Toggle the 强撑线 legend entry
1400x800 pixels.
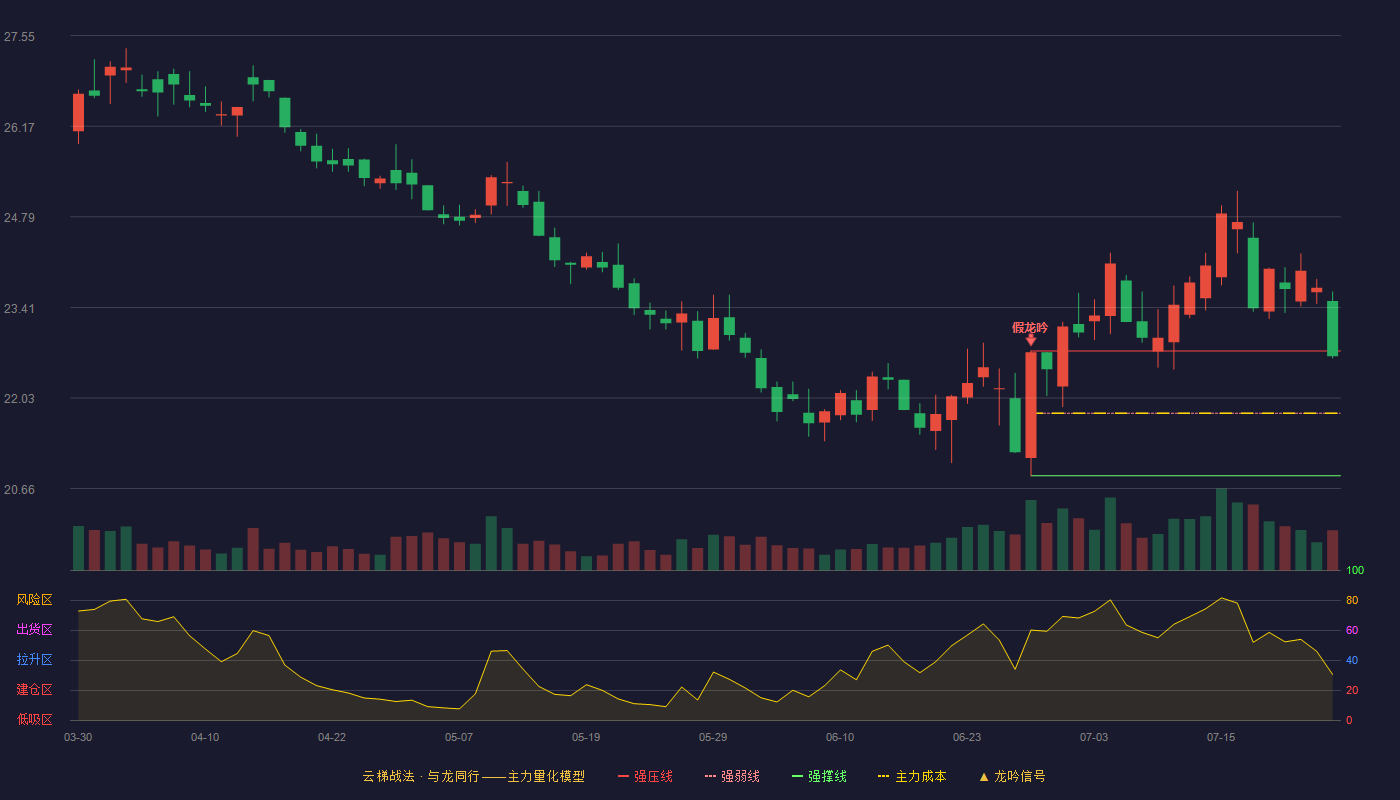click(x=819, y=776)
